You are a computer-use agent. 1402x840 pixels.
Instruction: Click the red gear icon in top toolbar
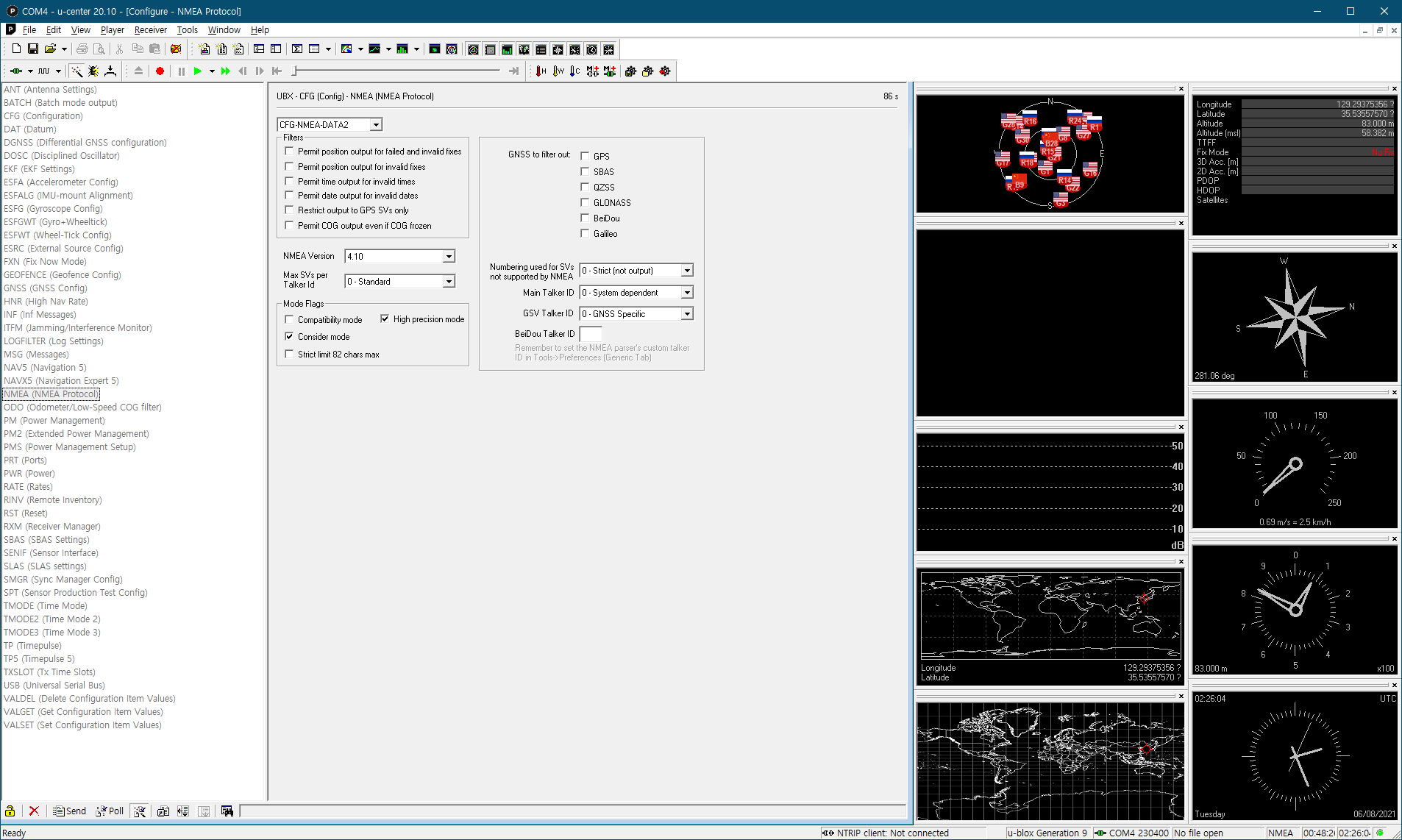665,71
